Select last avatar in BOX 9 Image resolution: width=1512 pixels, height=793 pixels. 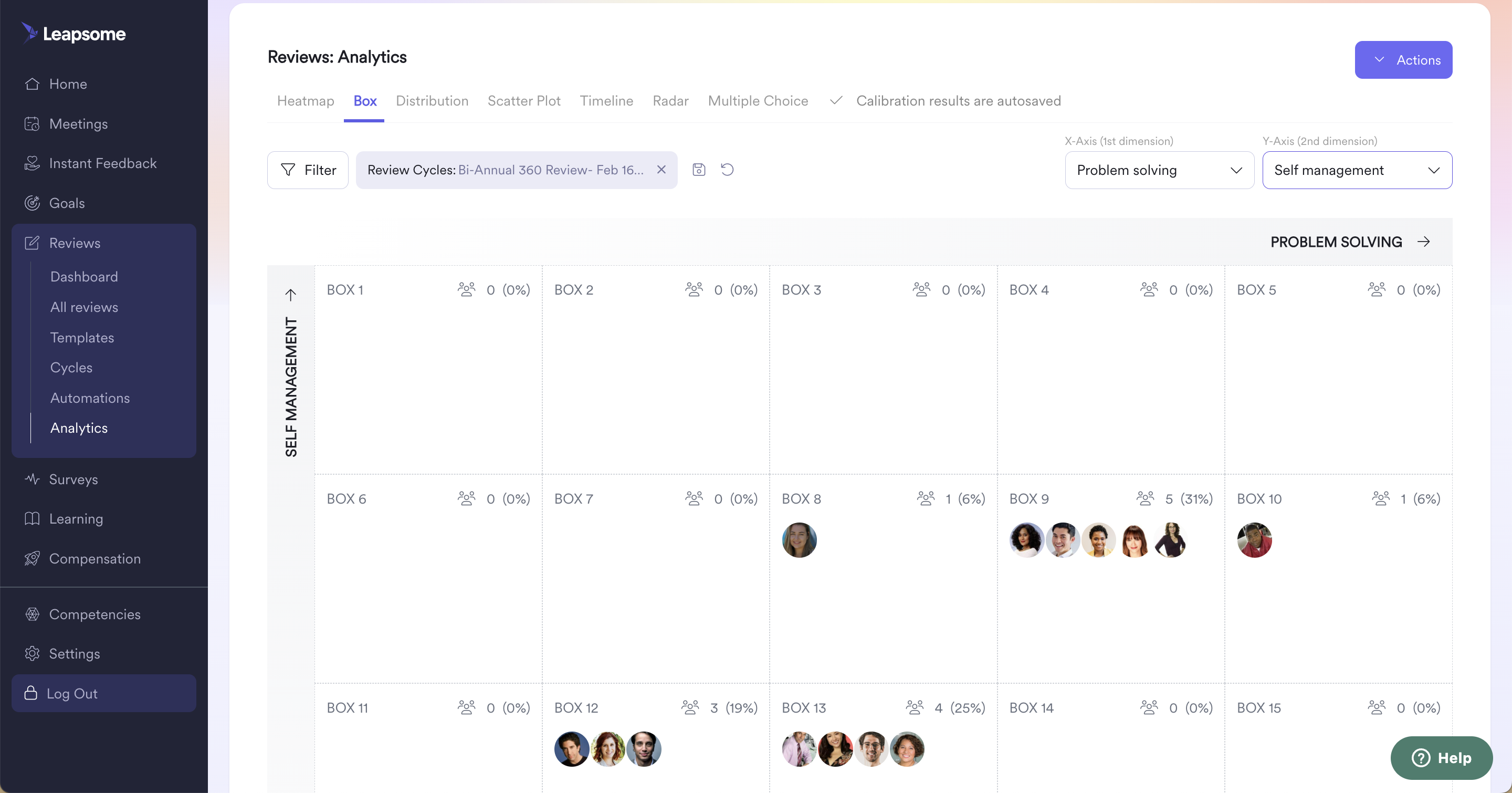click(x=1170, y=540)
